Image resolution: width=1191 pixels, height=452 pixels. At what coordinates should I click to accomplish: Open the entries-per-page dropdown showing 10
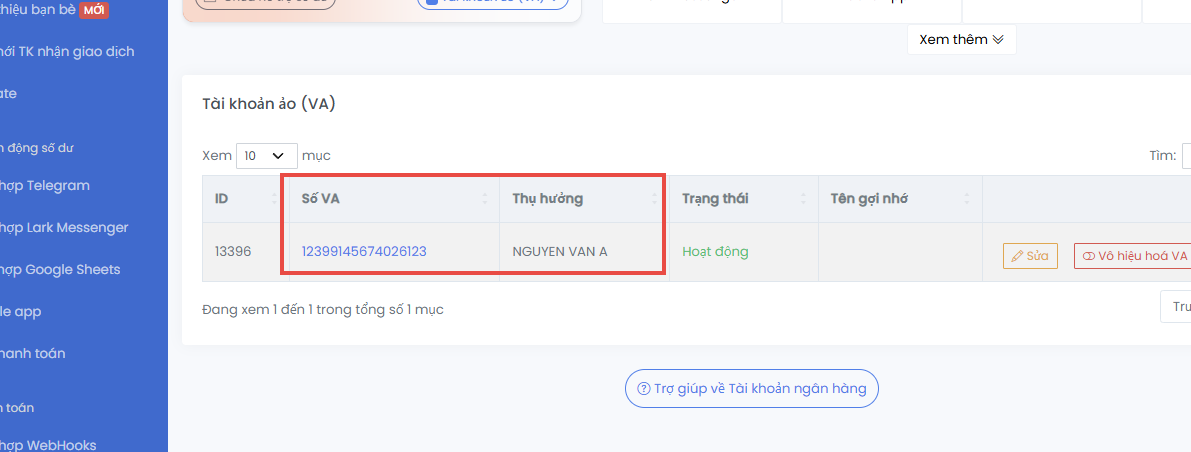266,156
